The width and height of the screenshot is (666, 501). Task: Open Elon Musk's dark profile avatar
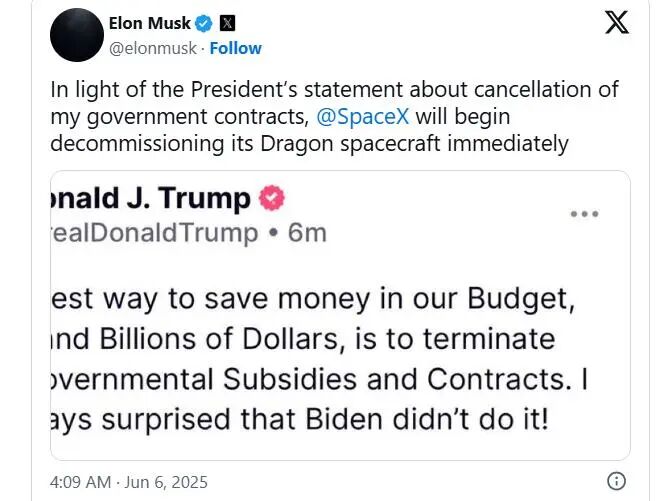coord(77,35)
